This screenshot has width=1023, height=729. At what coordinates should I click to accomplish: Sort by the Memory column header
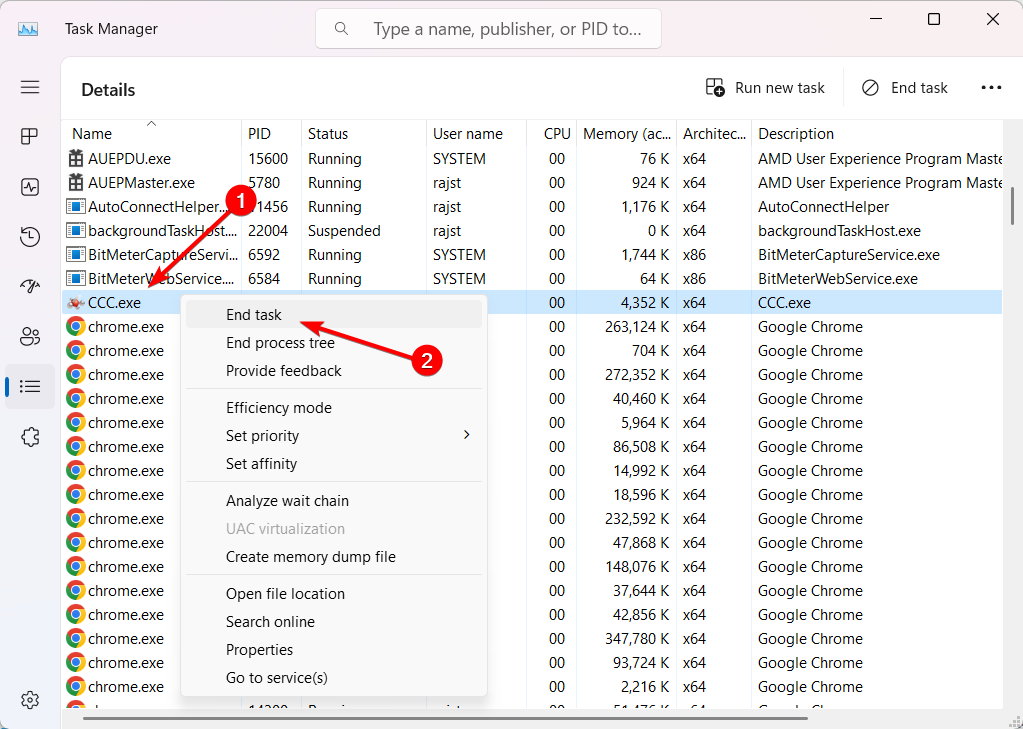point(627,133)
